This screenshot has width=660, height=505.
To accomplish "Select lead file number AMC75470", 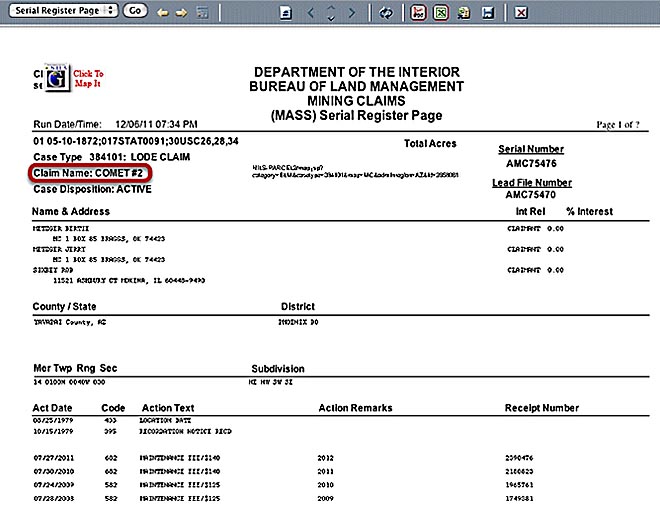I will 531,195.
